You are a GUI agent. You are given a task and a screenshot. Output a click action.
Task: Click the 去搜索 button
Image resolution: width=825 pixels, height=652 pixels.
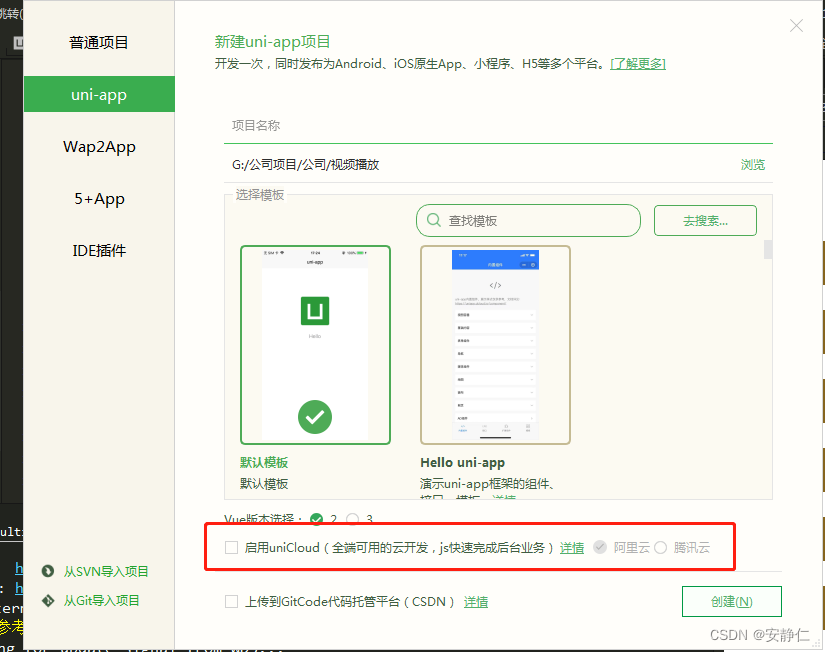tap(705, 220)
